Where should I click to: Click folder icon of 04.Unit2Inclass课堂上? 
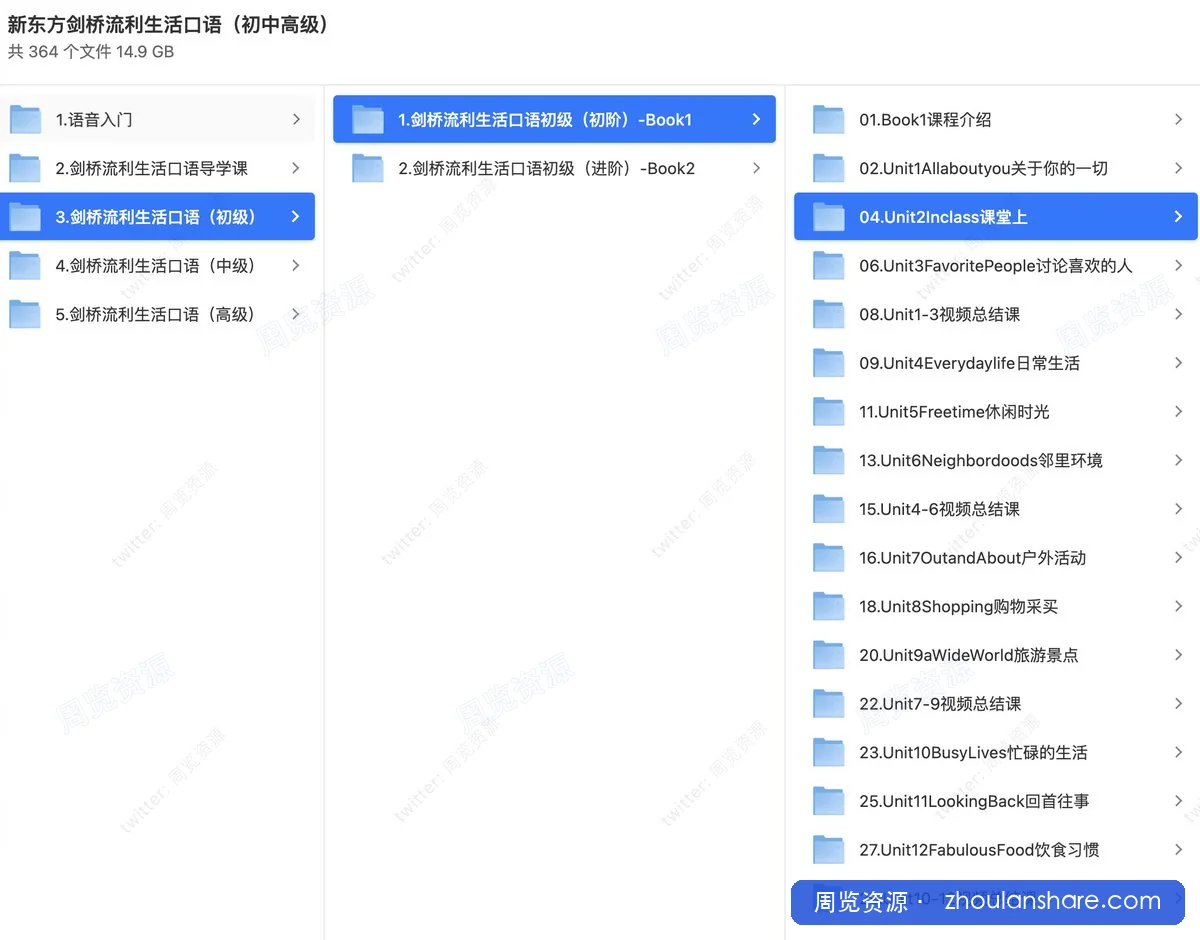[x=829, y=217]
